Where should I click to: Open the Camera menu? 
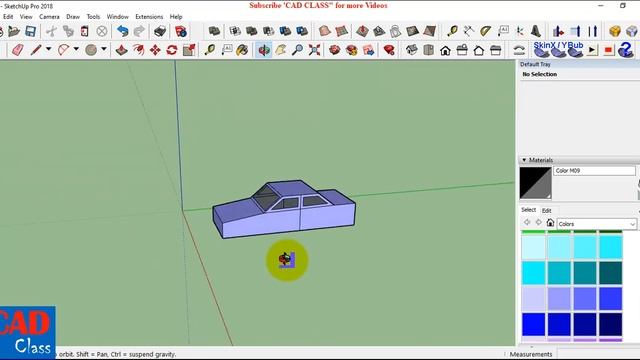tap(49, 17)
